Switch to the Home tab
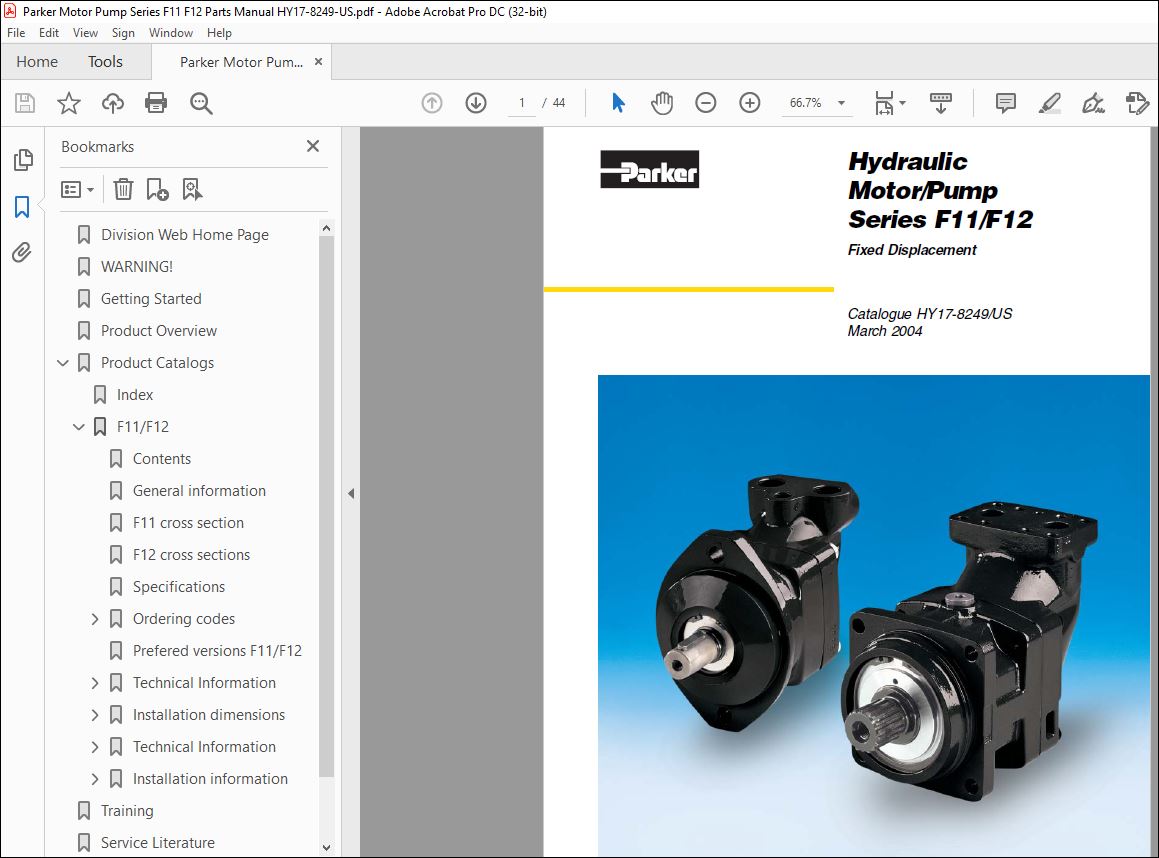The image size is (1159, 858). point(37,61)
